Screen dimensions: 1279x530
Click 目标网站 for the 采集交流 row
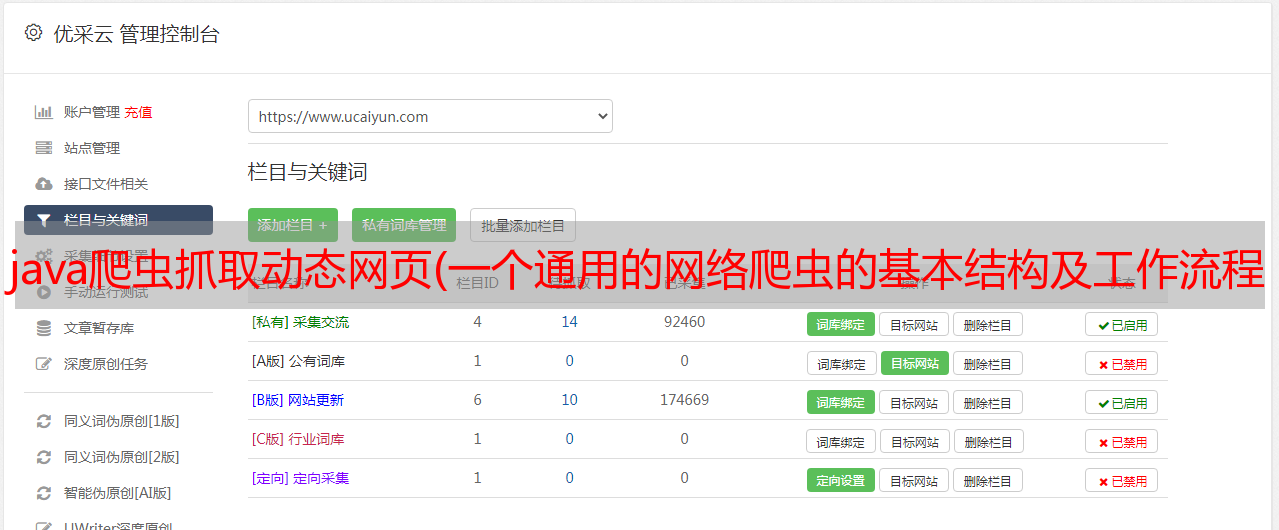[x=914, y=324]
